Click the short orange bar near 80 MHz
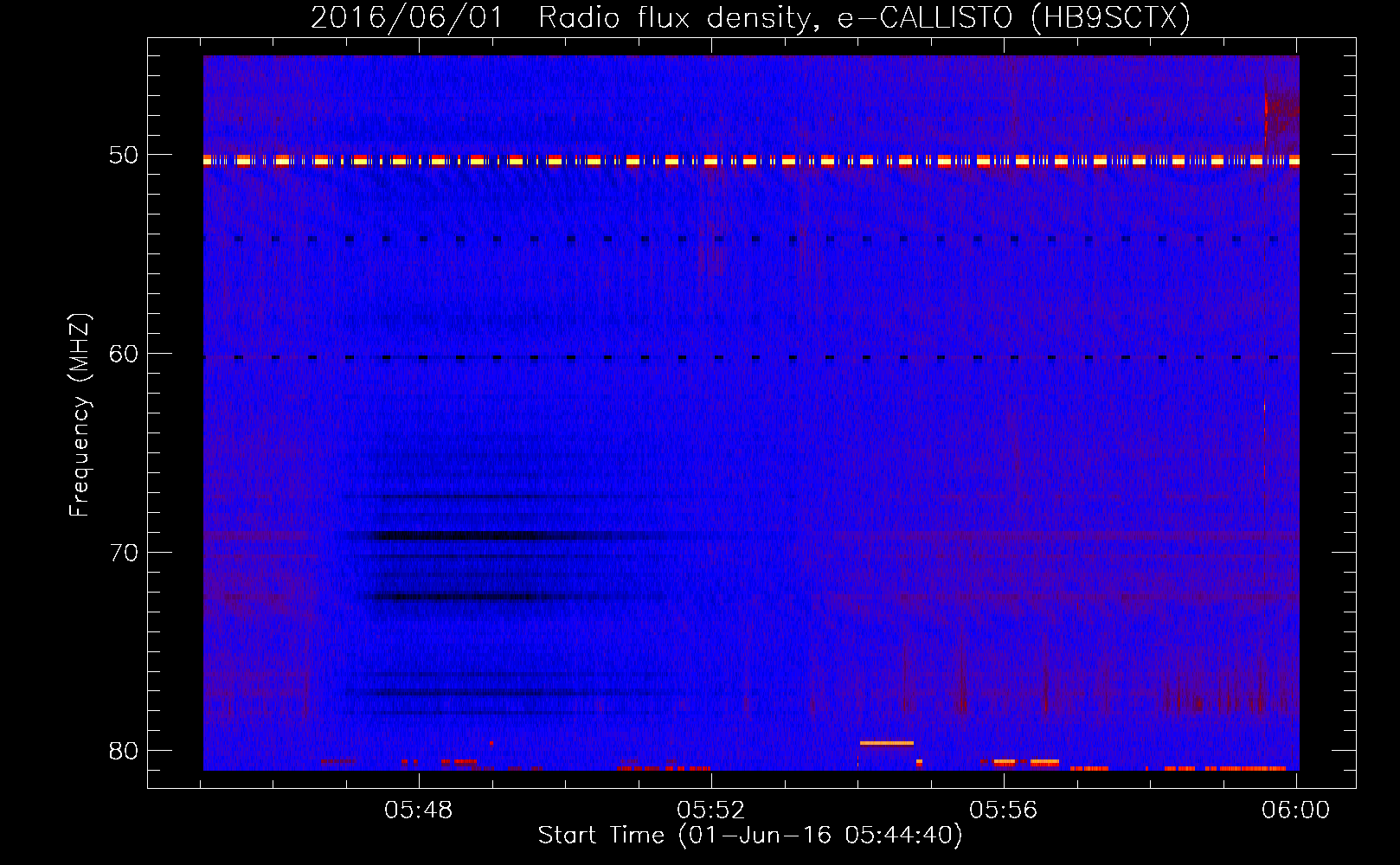The height and width of the screenshot is (865, 1400). [x=887, y=743]
